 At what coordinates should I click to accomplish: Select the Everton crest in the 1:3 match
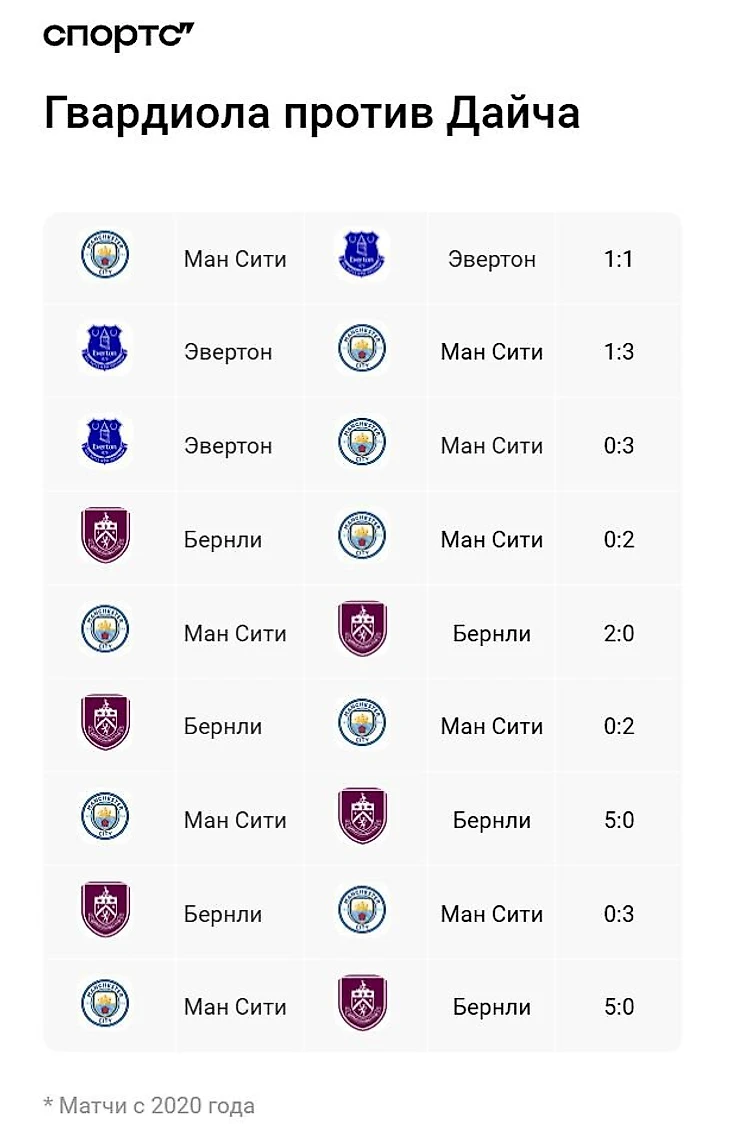pyautogui.click(x=105, y=349)
